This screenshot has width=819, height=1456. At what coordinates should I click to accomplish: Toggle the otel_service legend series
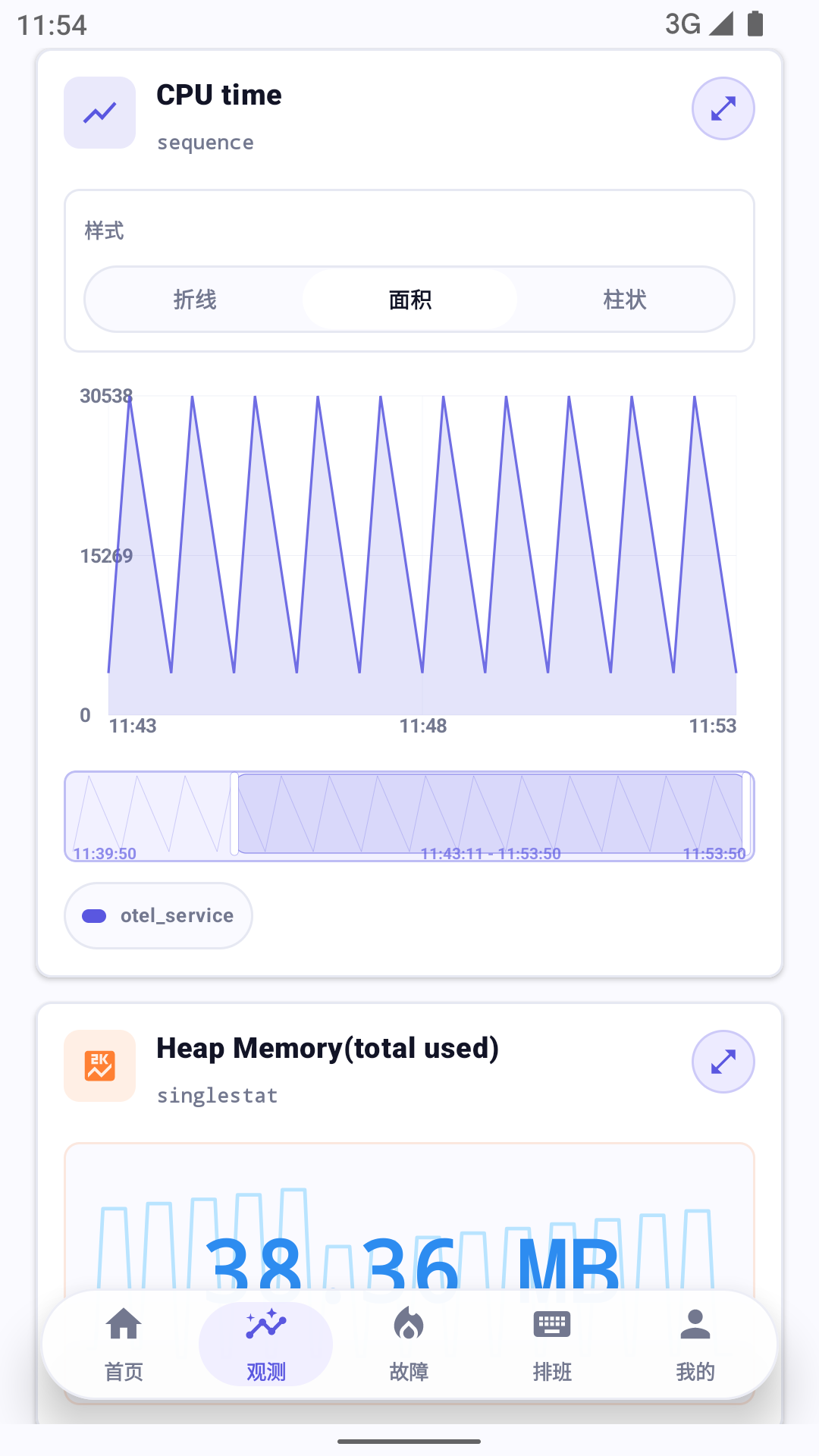(x=158, y=915)
